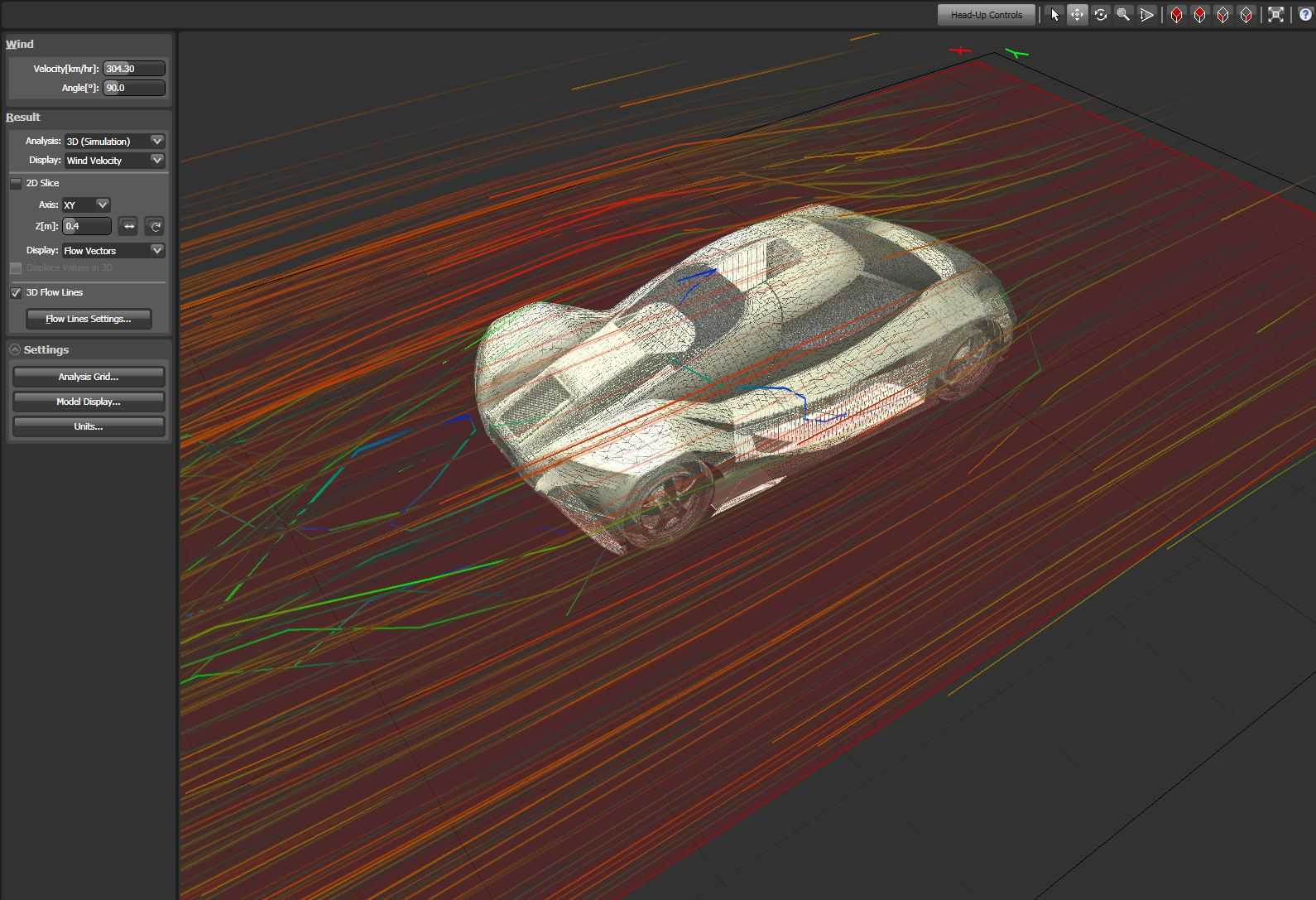Click the Angle value field 90.0
This screenshot has height=900, width=1316.
(134, 88)
